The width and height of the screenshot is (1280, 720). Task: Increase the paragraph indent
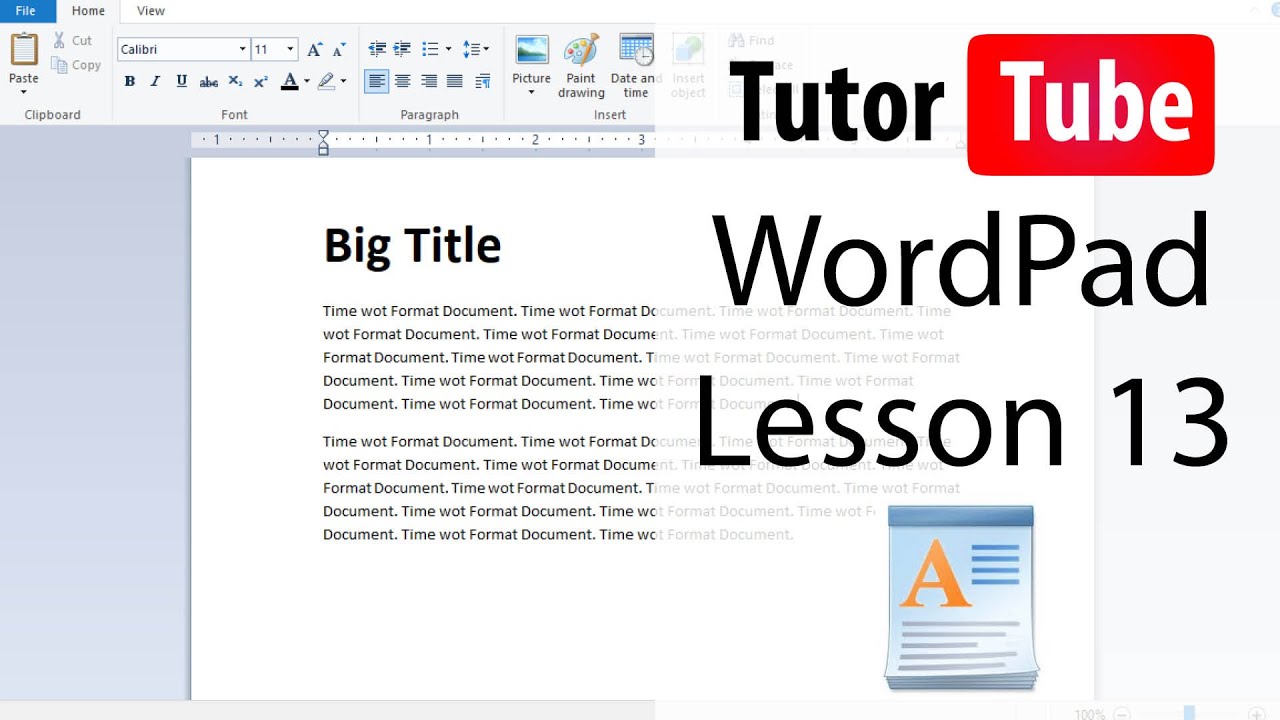(x=402, y=49)
